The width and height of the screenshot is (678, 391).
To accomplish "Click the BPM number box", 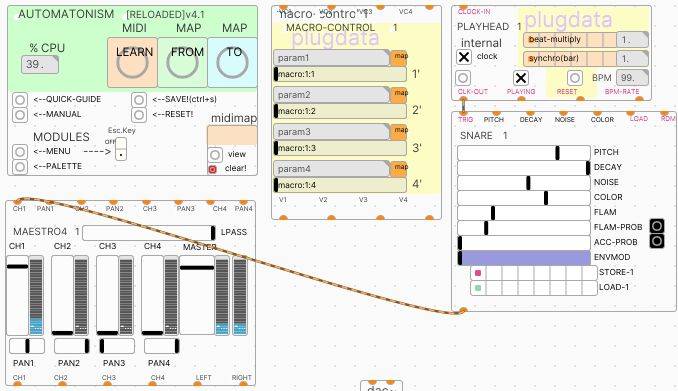I will [x=632, y=78].
